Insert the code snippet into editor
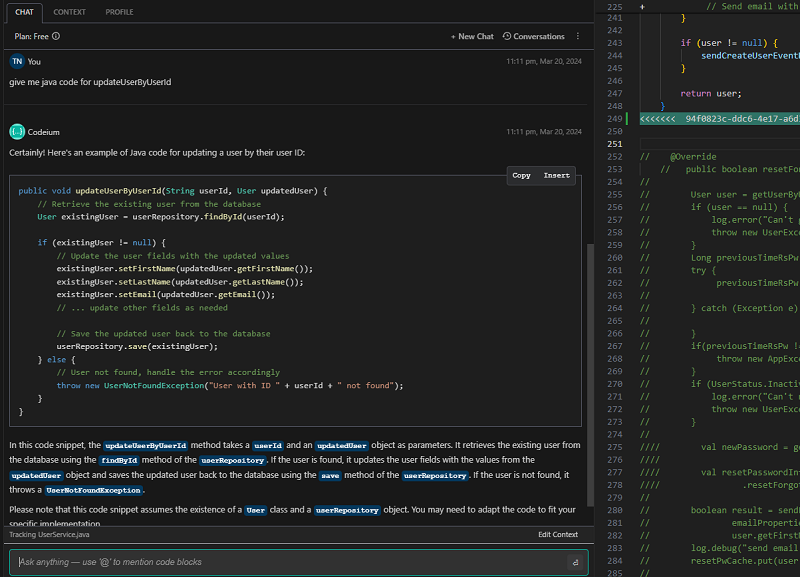The width and height of the screenshot is (800, 577). pos(556,175)
